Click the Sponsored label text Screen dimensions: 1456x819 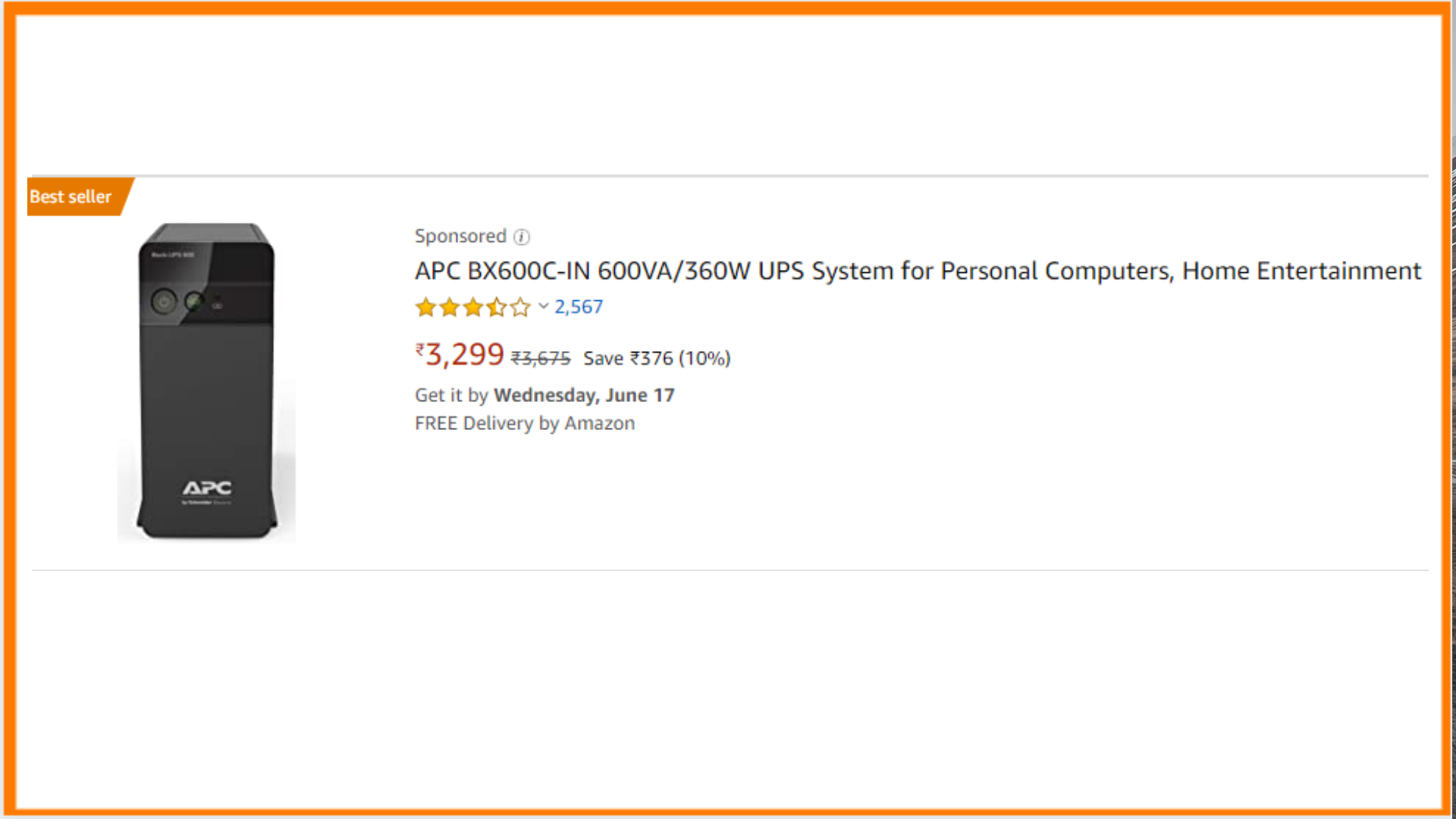(x=460, y=237)
